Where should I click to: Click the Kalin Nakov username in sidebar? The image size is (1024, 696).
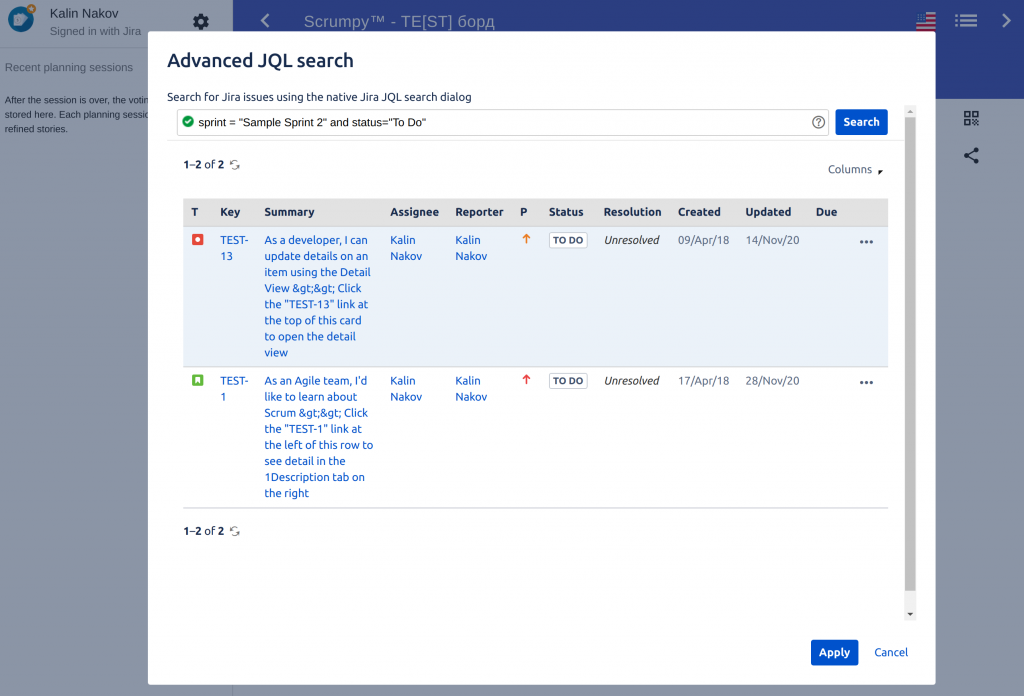(84, 13)
